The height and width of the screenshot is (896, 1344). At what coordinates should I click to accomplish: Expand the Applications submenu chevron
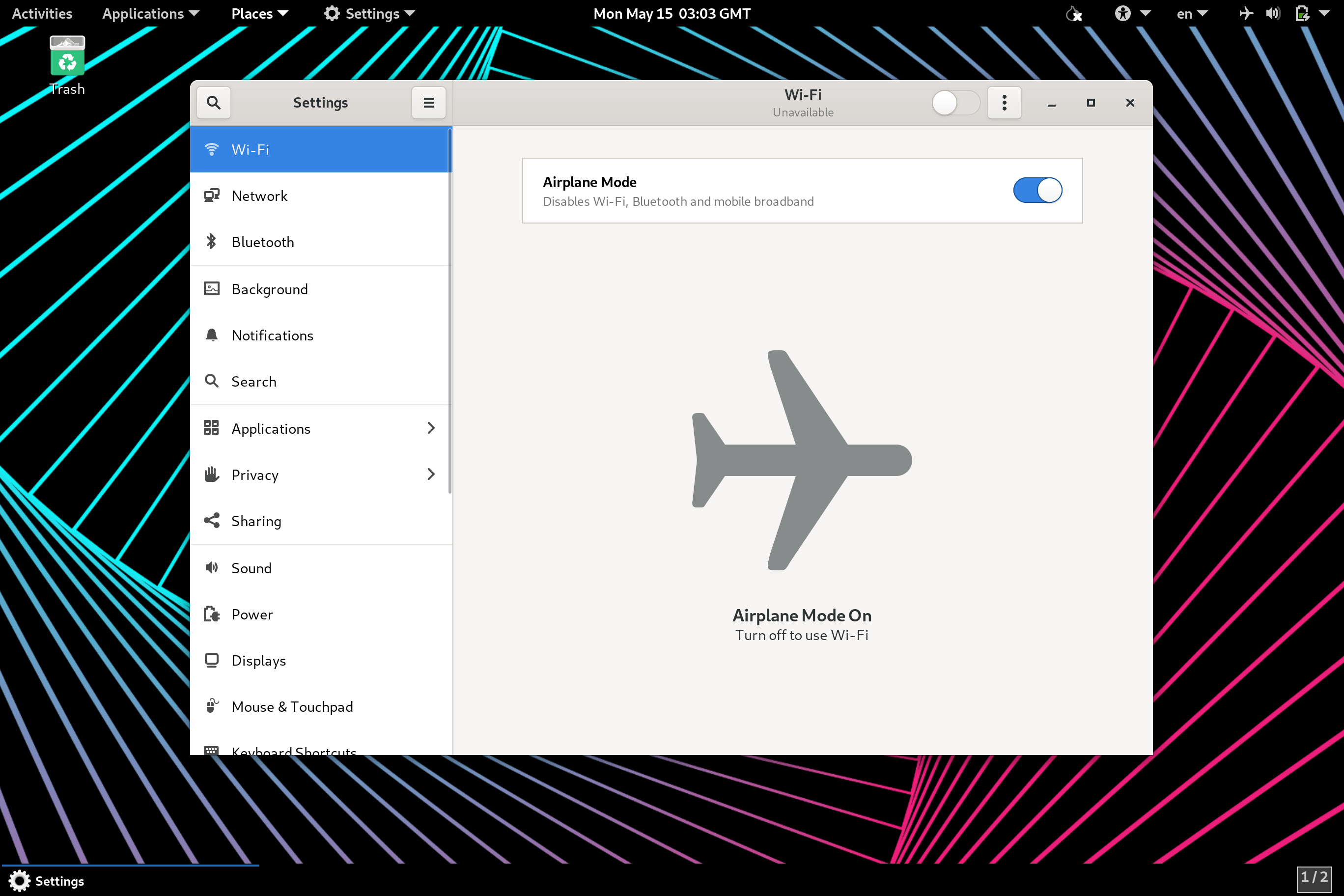coord(431,428)
